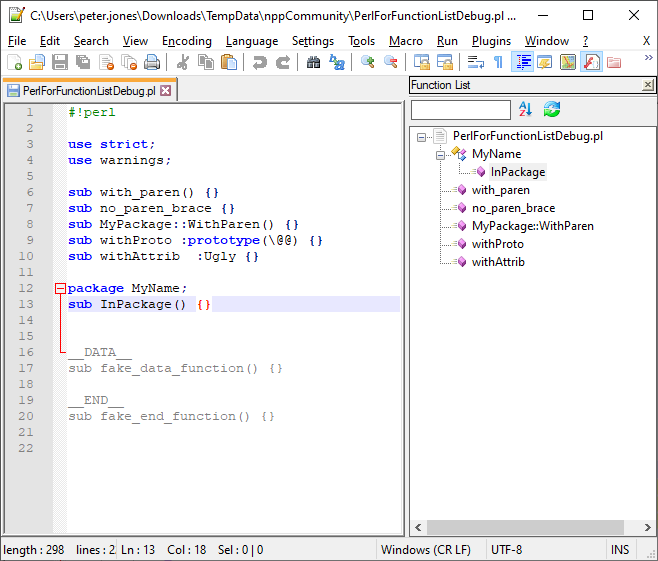This screenshot has width=658, height=561.
Task: Click the Zoom Out magnifier icon
Action: (x=390, y=63)
